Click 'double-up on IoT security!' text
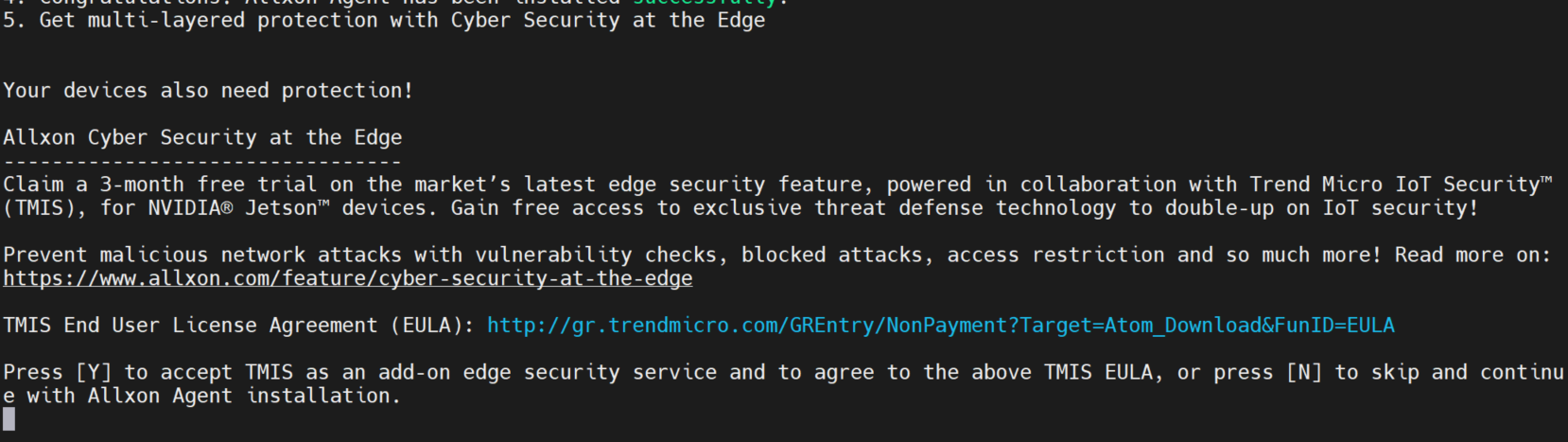Image resolution: width=1568 pixels, height=442 pixels. click(1321, 208)
